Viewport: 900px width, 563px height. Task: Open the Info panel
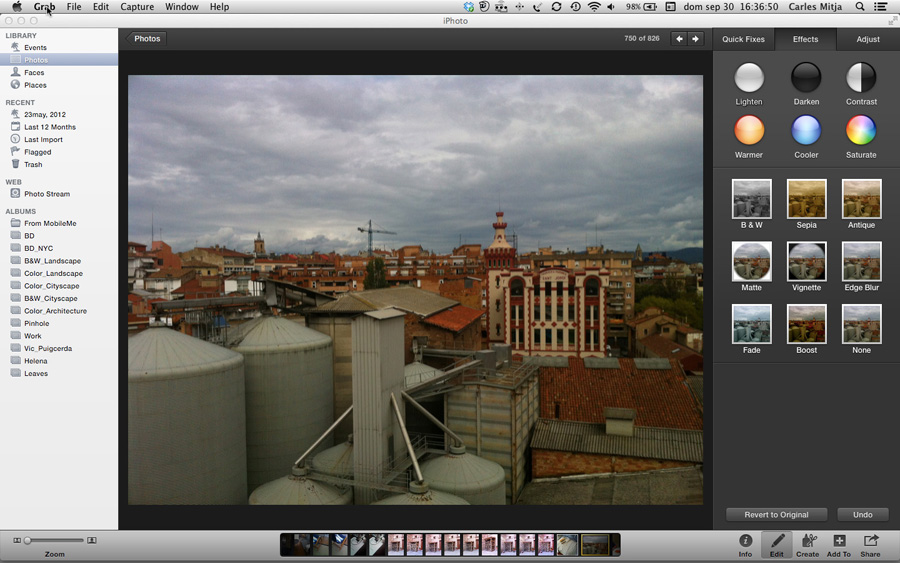pyautogui.click(x=745, y=544)
